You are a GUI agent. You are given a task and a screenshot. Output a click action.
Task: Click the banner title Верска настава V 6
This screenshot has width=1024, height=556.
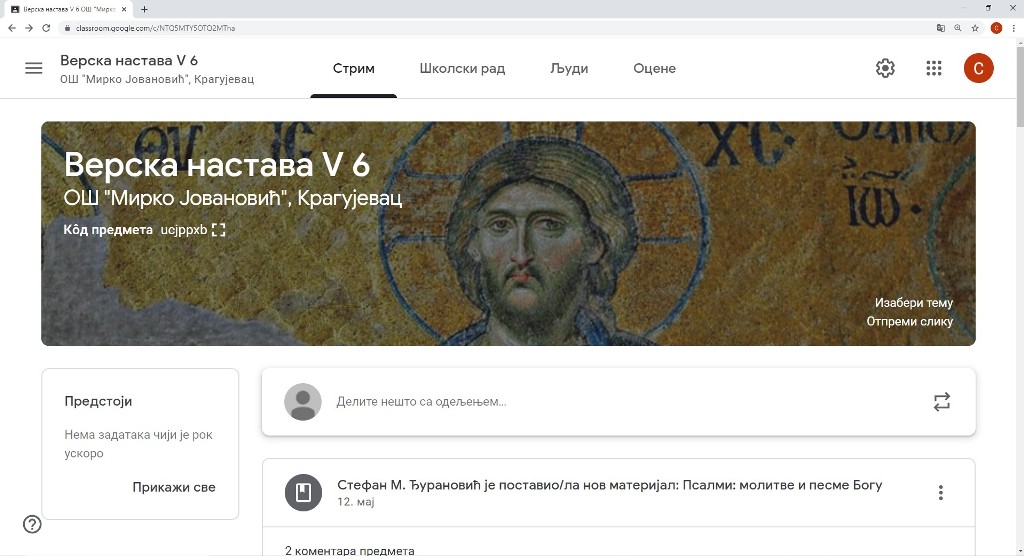(x=217, y=164)
